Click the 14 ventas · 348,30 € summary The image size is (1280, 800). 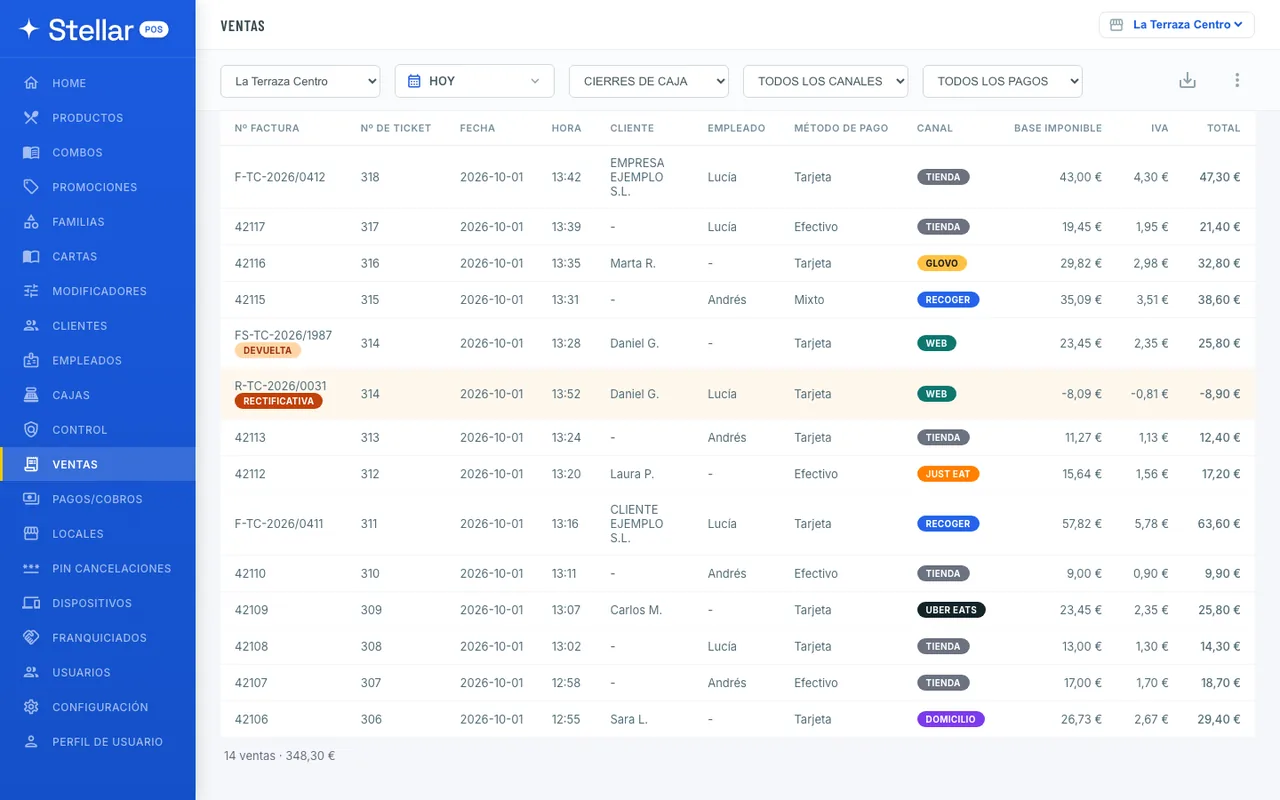click(x=279, y=756)
